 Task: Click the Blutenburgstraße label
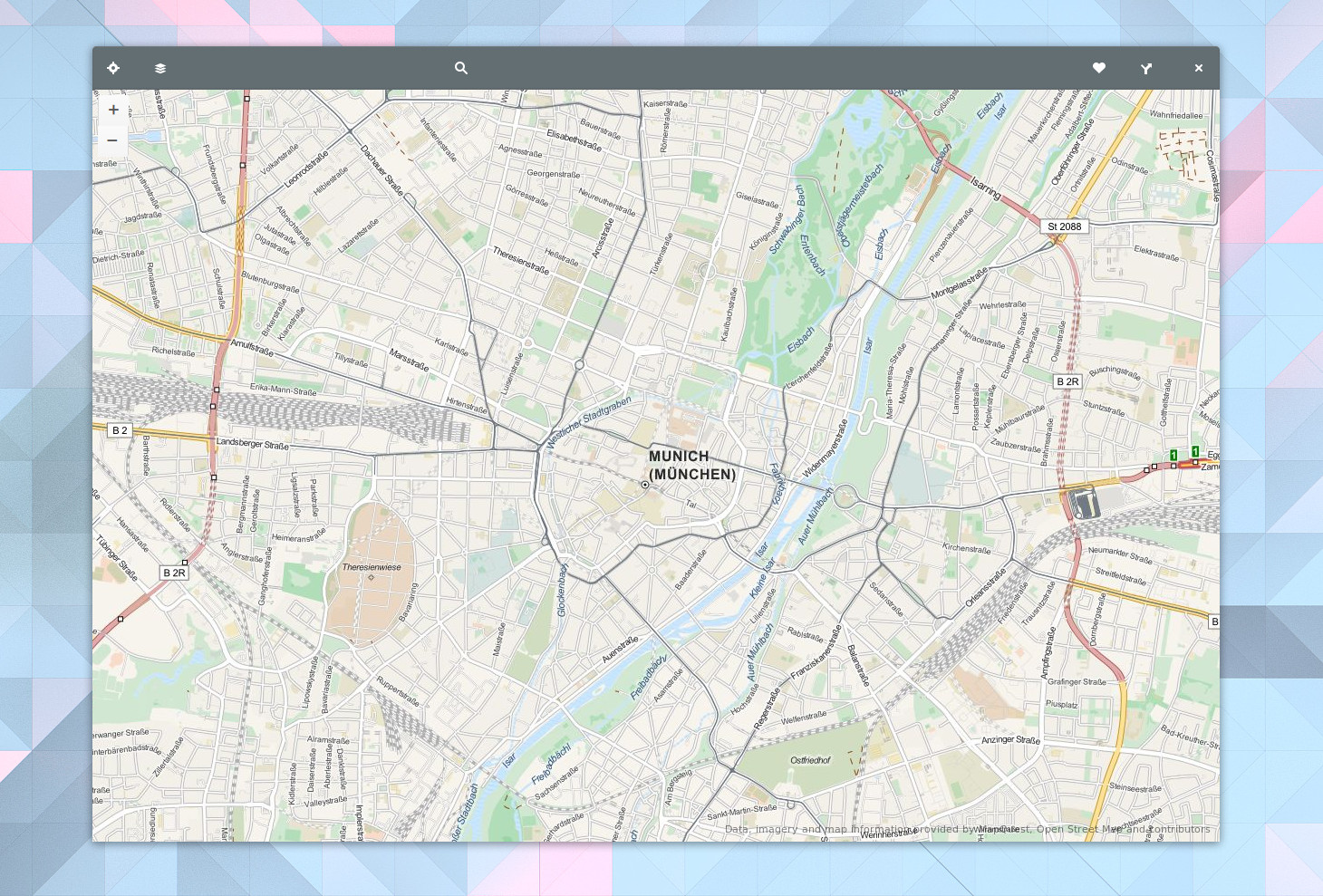pos(270,282)
